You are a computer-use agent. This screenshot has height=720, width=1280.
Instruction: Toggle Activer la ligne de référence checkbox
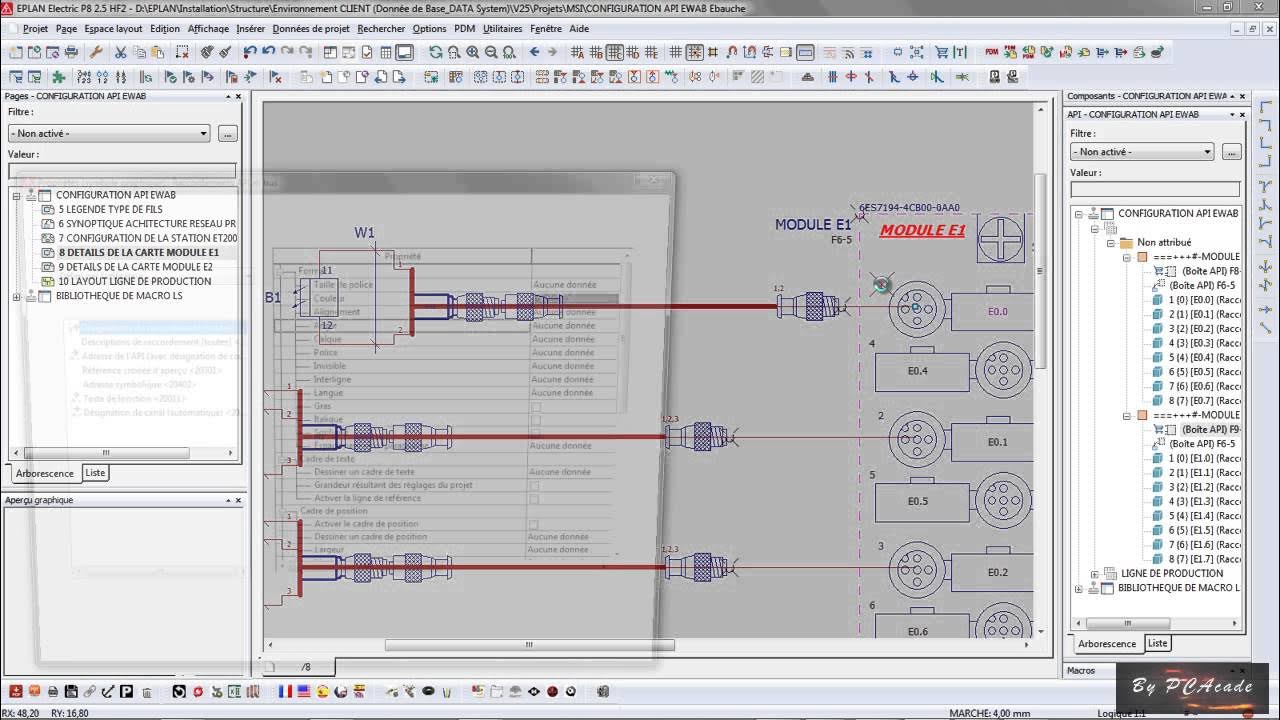(534, 499)
